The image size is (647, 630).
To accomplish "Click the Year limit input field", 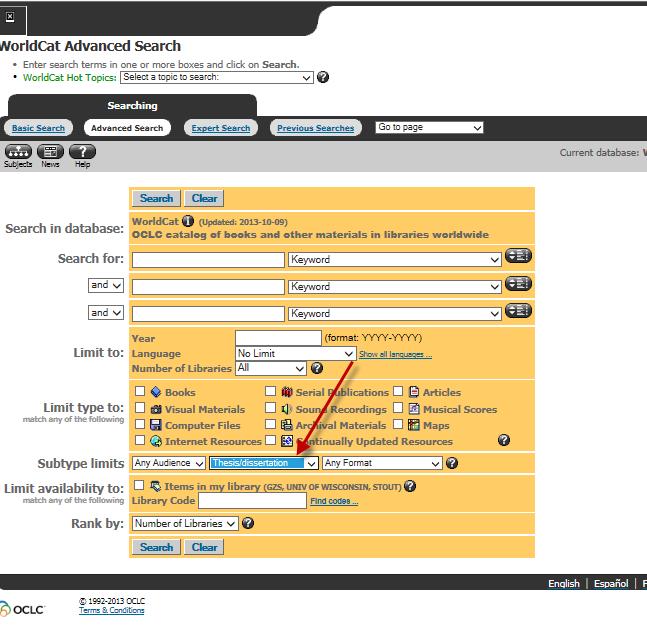I will pos(278,338).
